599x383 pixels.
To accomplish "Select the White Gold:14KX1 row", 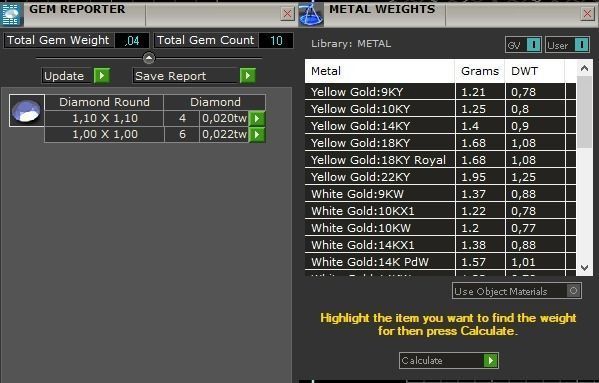I will pyautogui.click(x=440, y=245).
